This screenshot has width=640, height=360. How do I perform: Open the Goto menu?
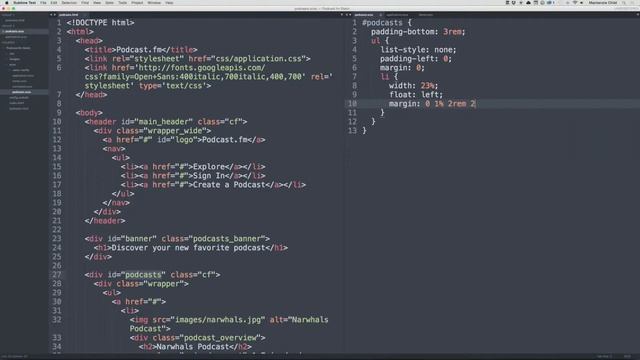tap(109, 2)
